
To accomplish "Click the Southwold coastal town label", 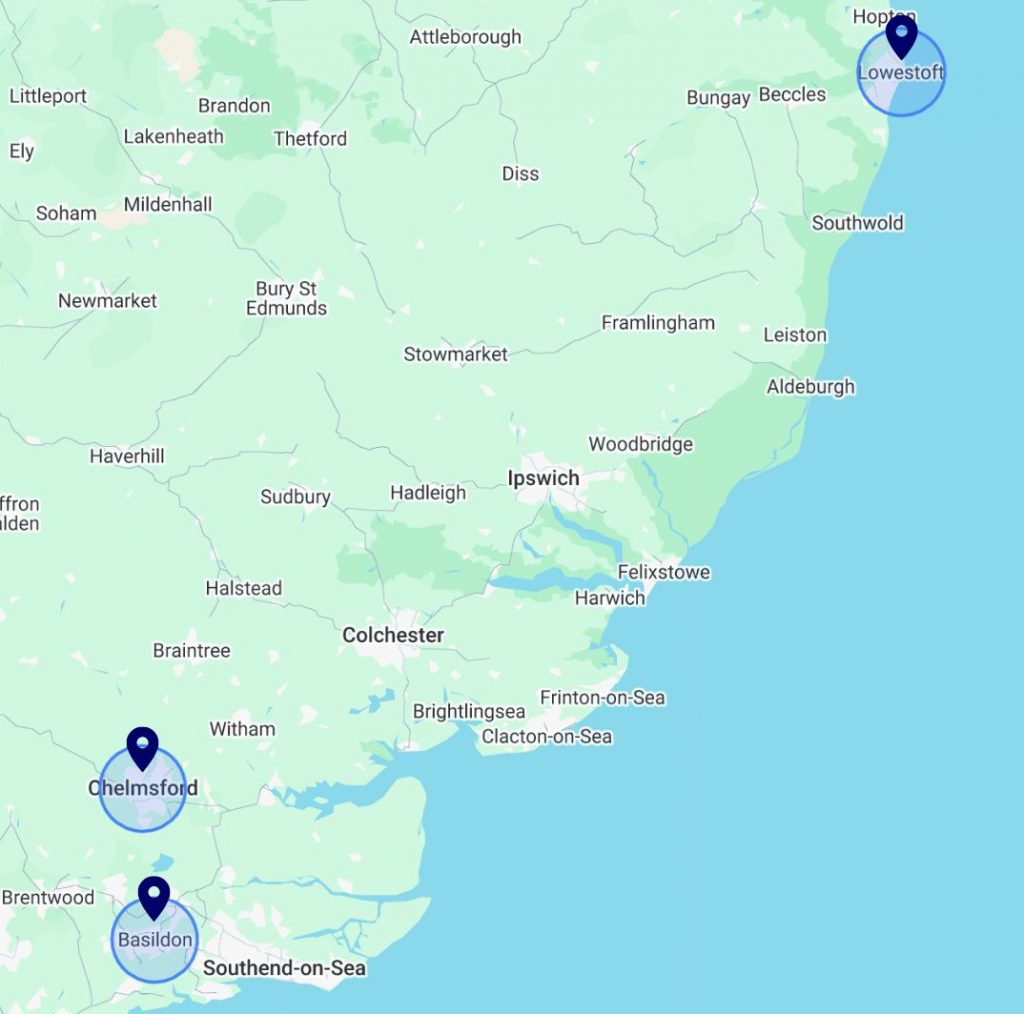I will tap(857, 223).
